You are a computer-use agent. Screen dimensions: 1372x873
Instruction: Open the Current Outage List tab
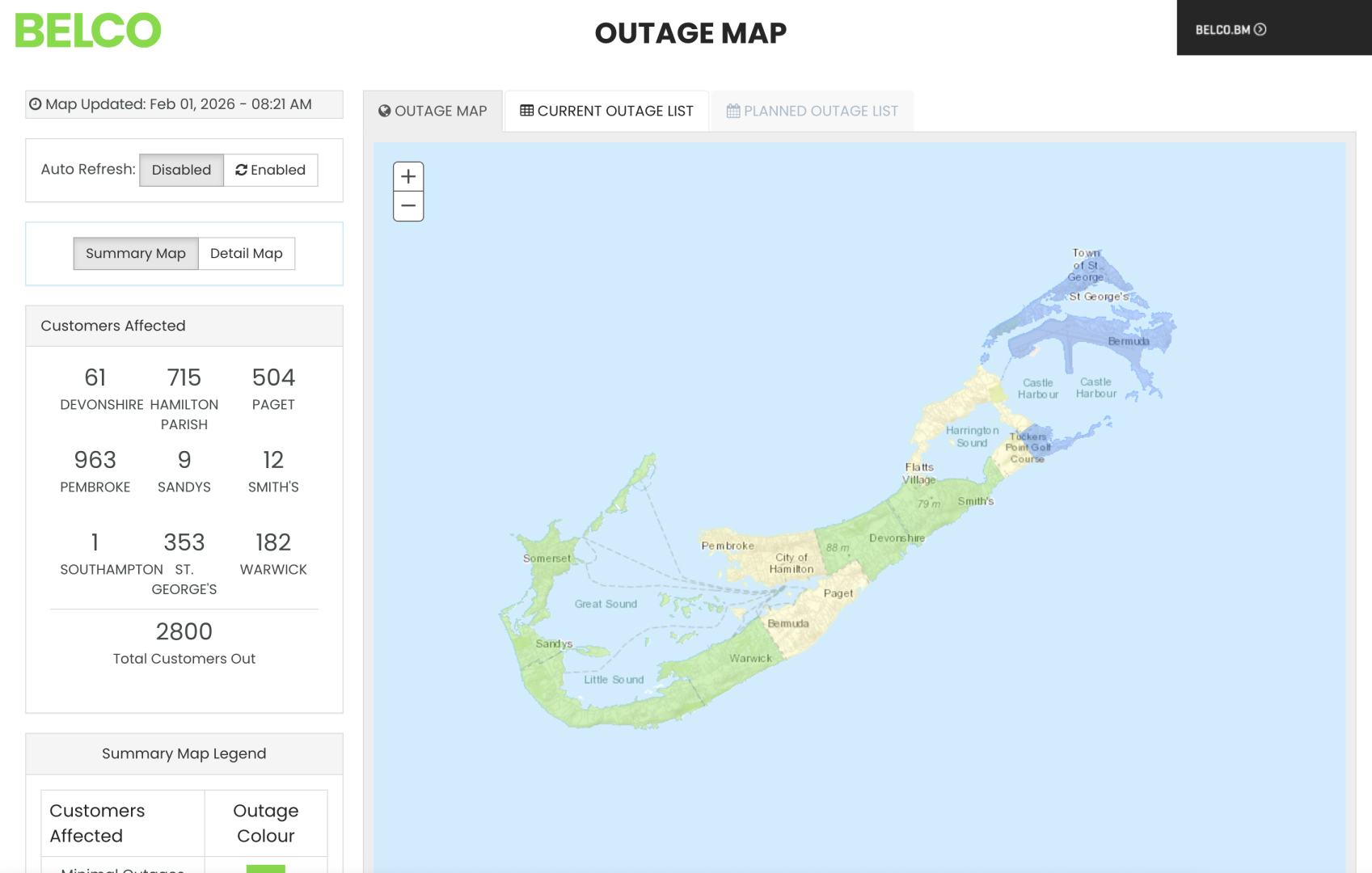click(x=606, y=111)
